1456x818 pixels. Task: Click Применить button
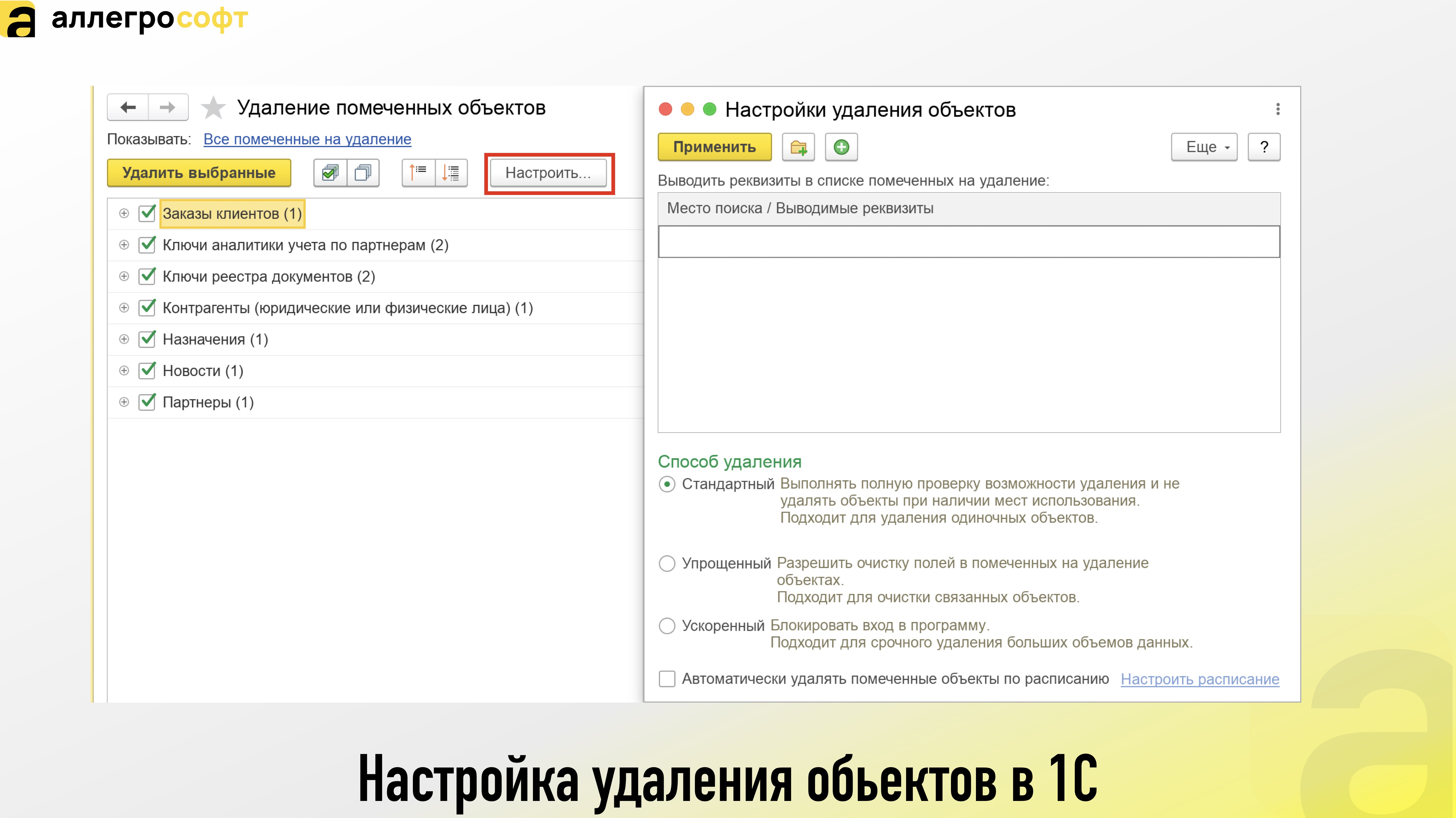pyautogui.click(x=714, y=148)
